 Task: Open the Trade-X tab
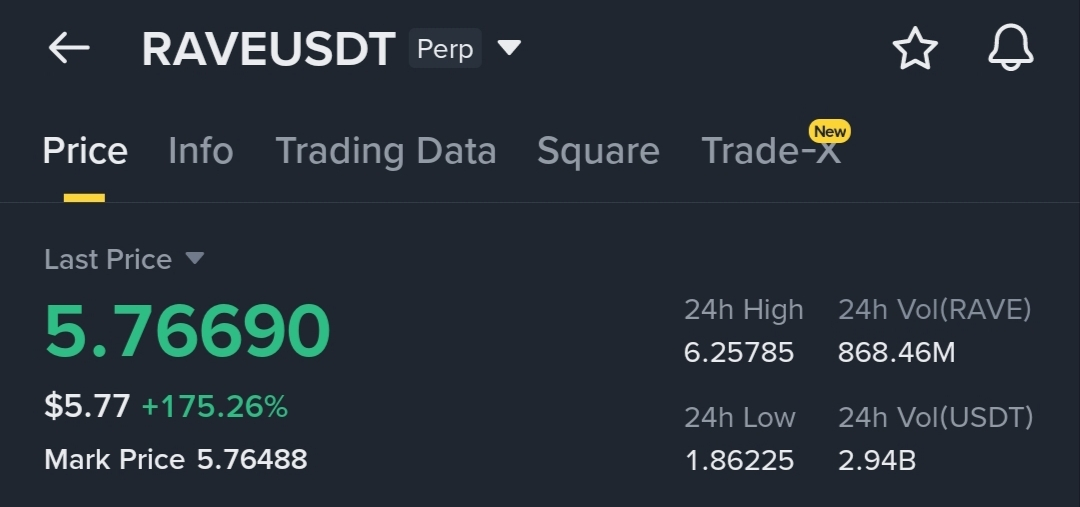click(770, 151)
